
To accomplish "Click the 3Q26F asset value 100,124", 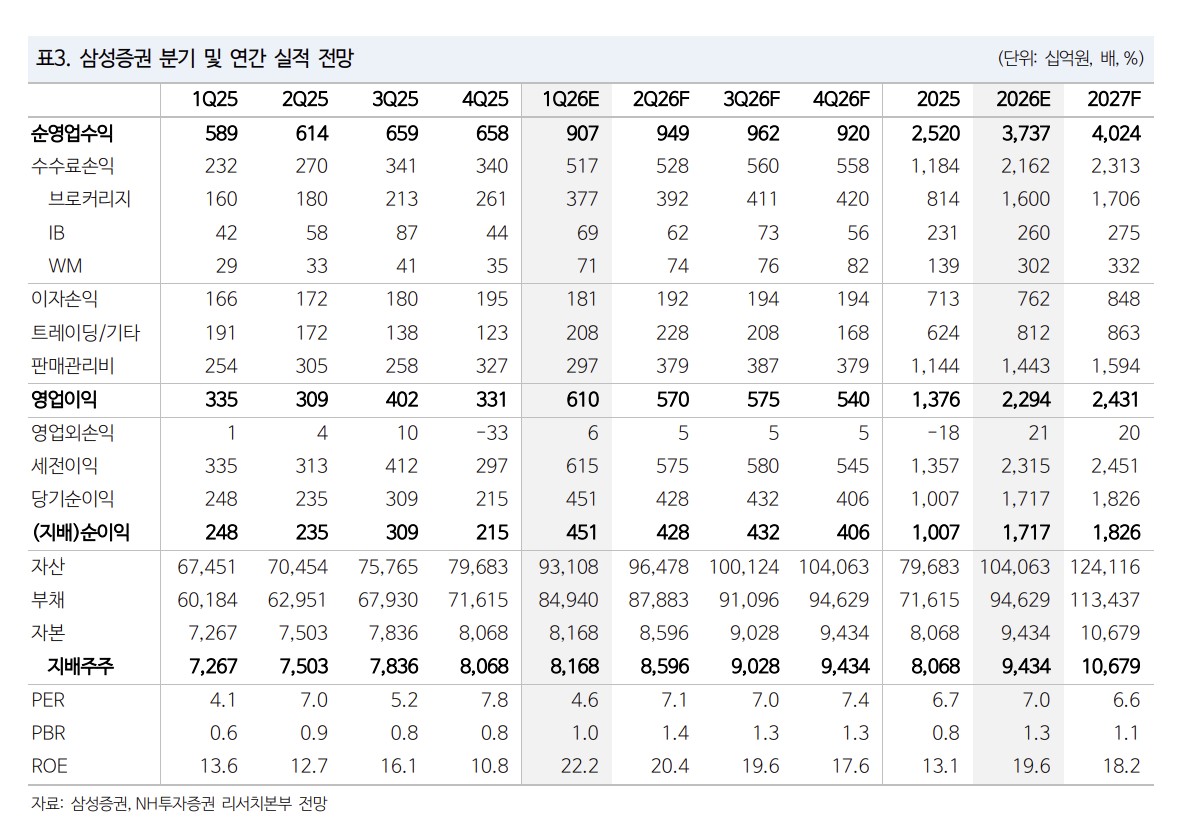I will pyautogui.click(x=744, y=567).
